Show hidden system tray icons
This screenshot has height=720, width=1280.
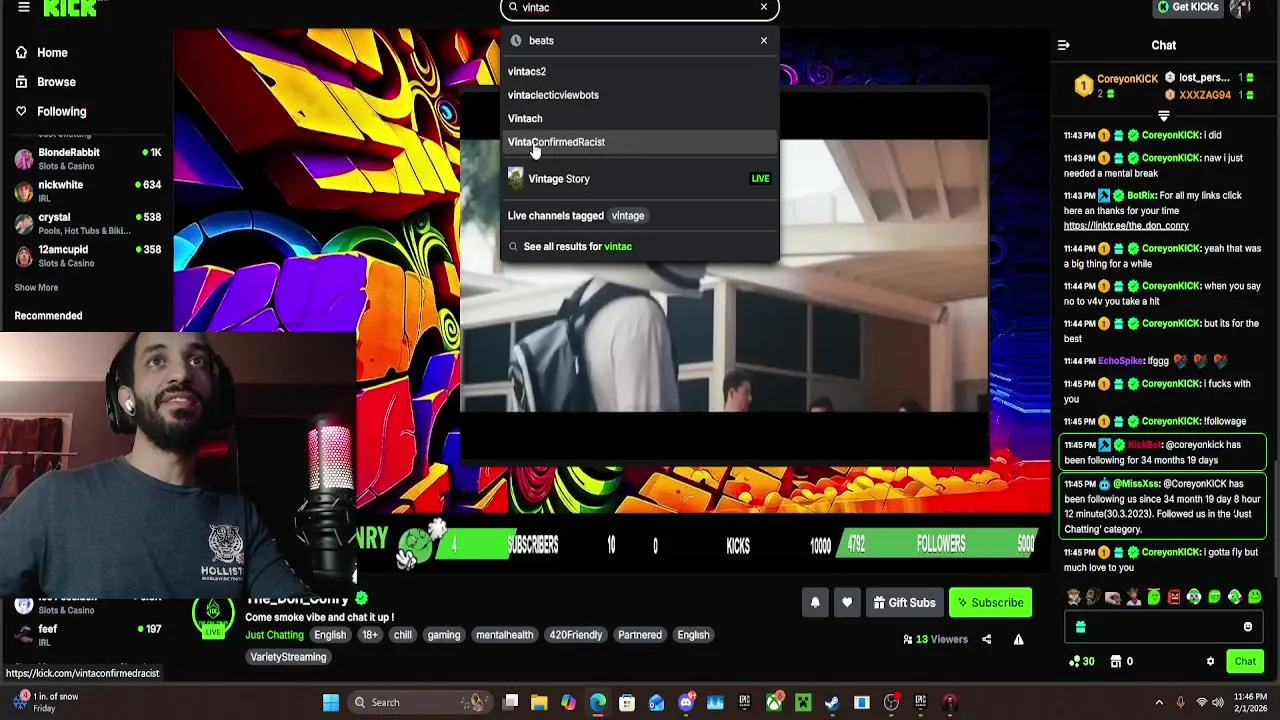pos(1159,703)
